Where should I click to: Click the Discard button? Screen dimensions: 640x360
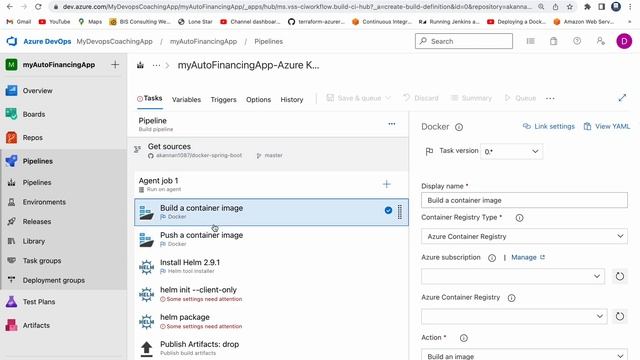pos(421,98)
